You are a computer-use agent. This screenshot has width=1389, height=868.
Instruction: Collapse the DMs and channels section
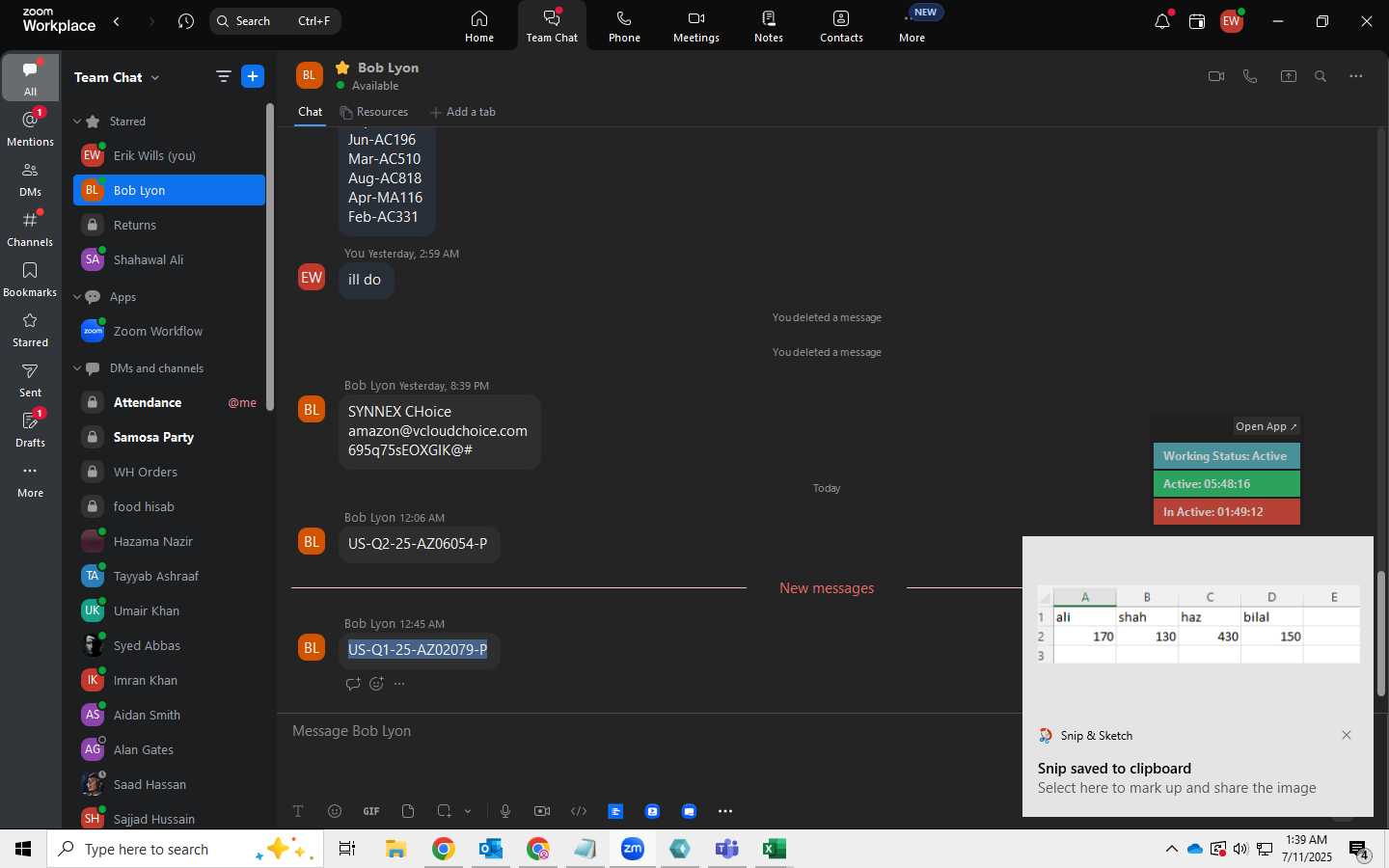click(77, 368)
